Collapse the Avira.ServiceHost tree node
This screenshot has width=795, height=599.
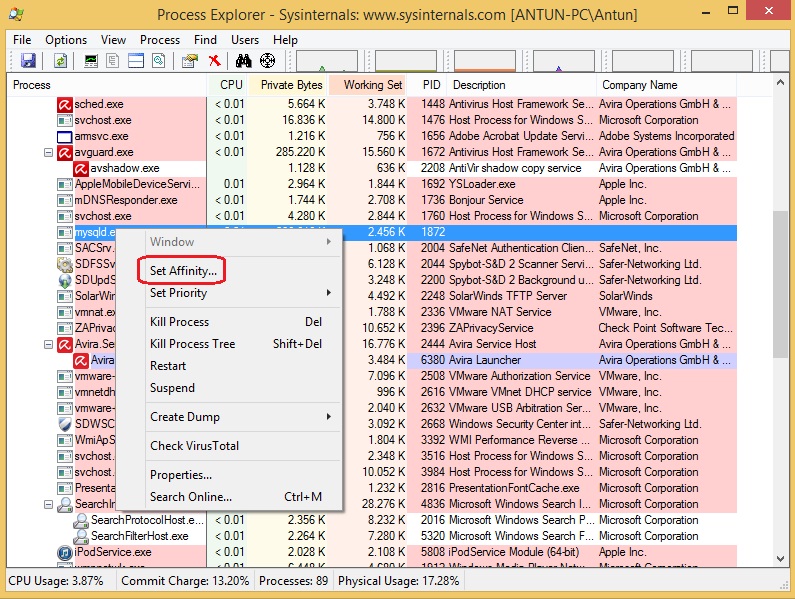pos(49,344)
